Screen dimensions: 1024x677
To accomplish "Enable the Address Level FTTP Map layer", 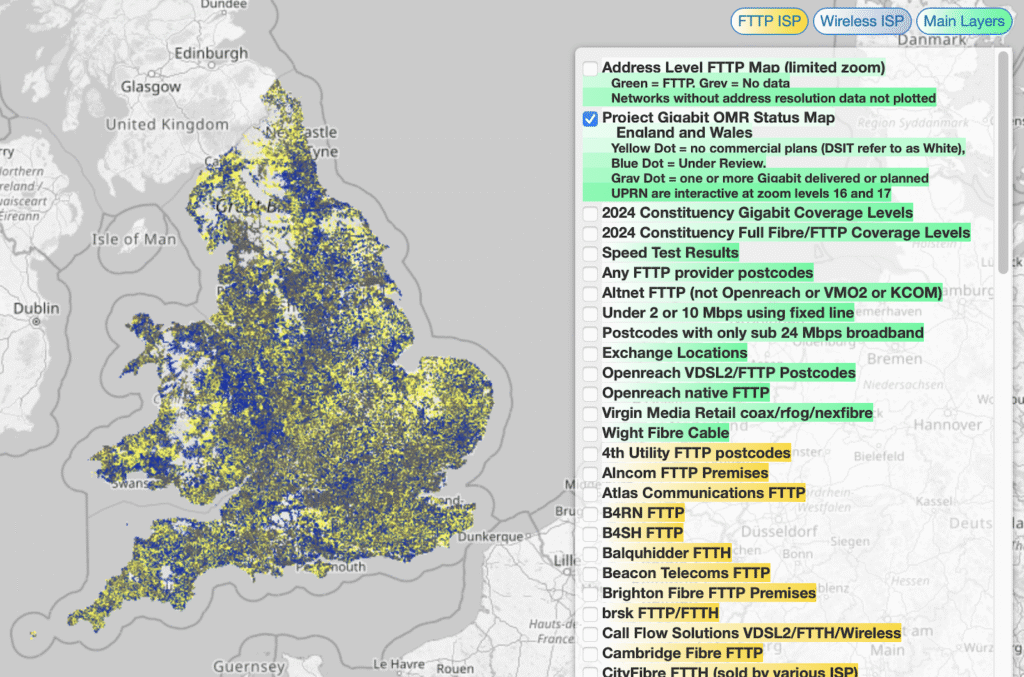I will pyautogui.click(x=589, y=67).
